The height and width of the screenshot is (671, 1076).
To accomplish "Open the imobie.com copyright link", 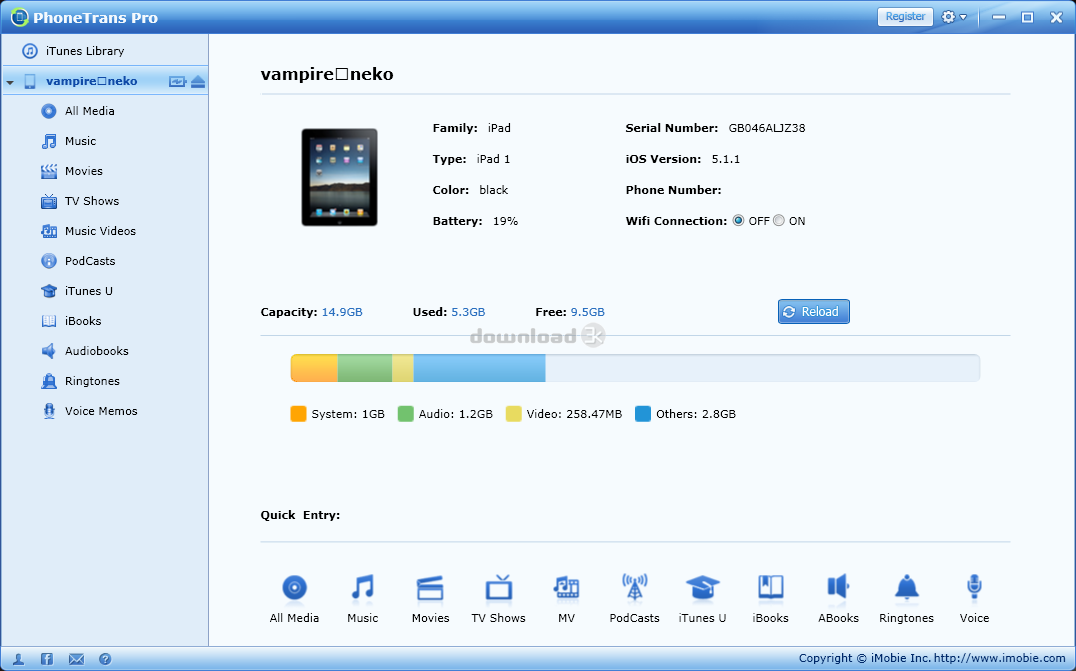I will click(x=999, y=658).
